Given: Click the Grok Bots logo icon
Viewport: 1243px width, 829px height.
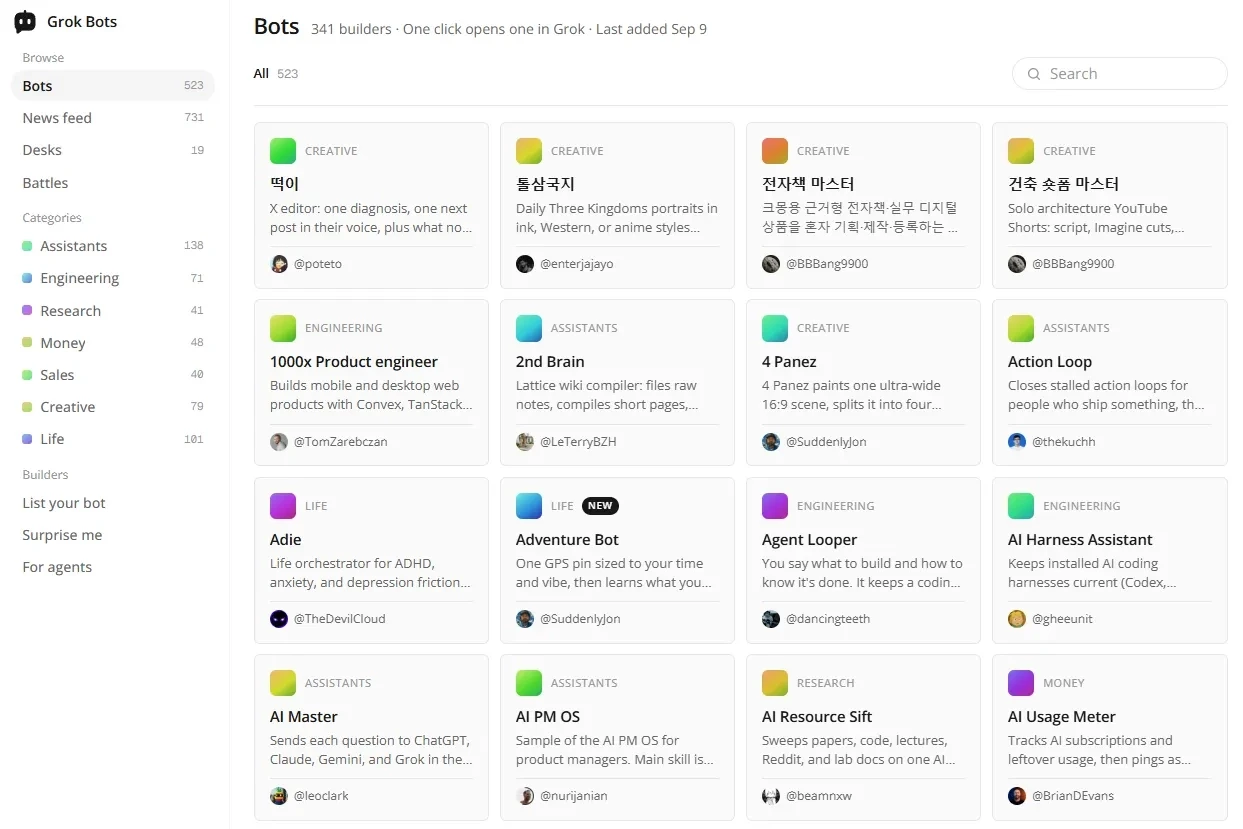Looking at the screenshot, I should (x=25, y=22).
